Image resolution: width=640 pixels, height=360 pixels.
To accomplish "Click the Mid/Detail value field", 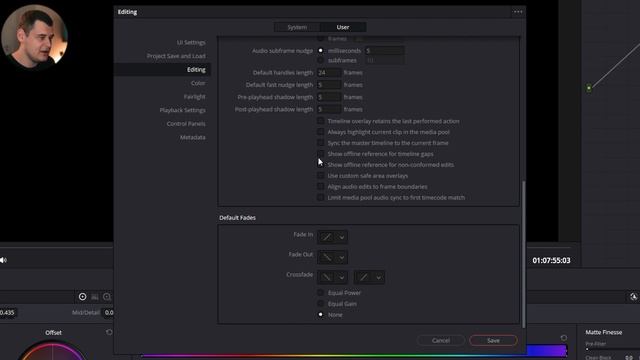I will click(109, 313).
